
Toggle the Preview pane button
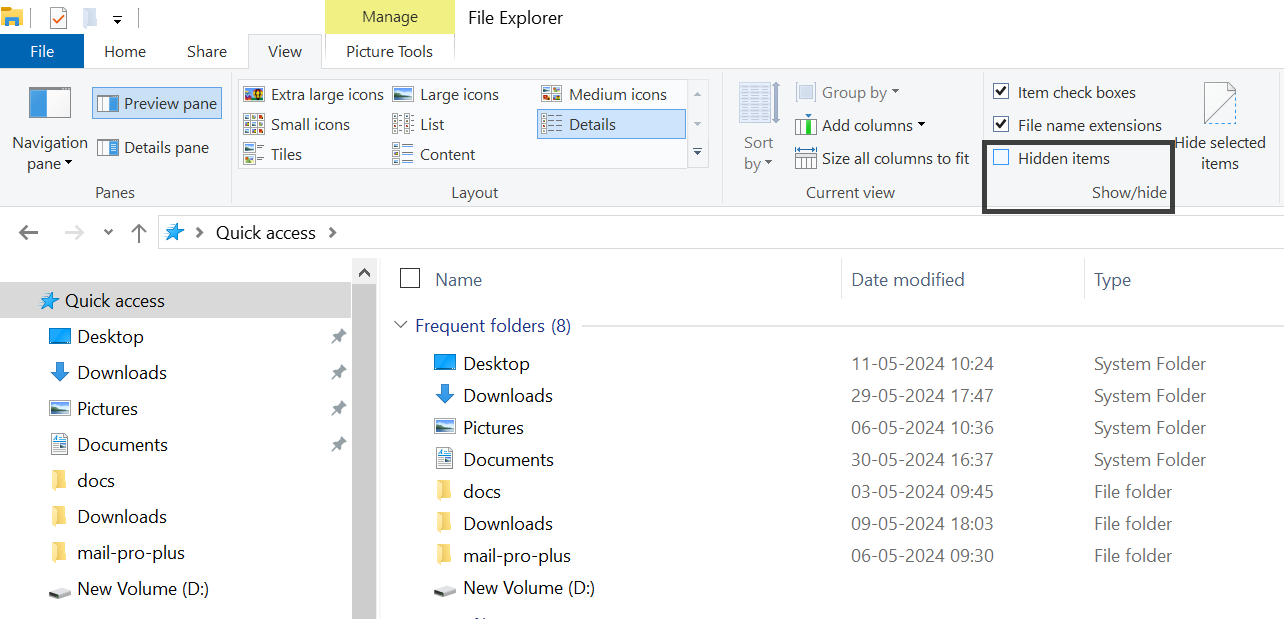[x=157, y=103]
